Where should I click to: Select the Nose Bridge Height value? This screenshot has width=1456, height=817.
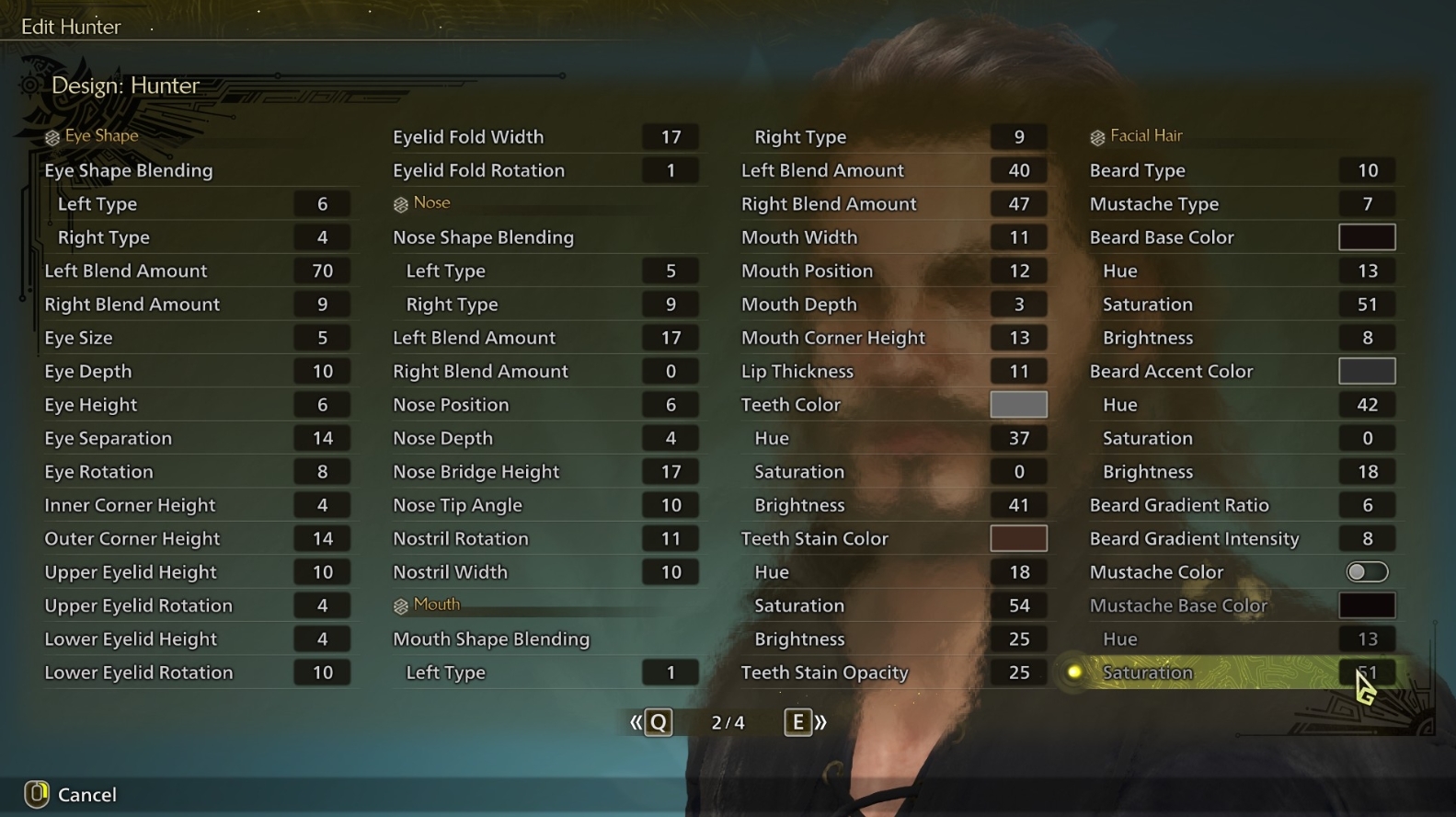click(671, 472)
